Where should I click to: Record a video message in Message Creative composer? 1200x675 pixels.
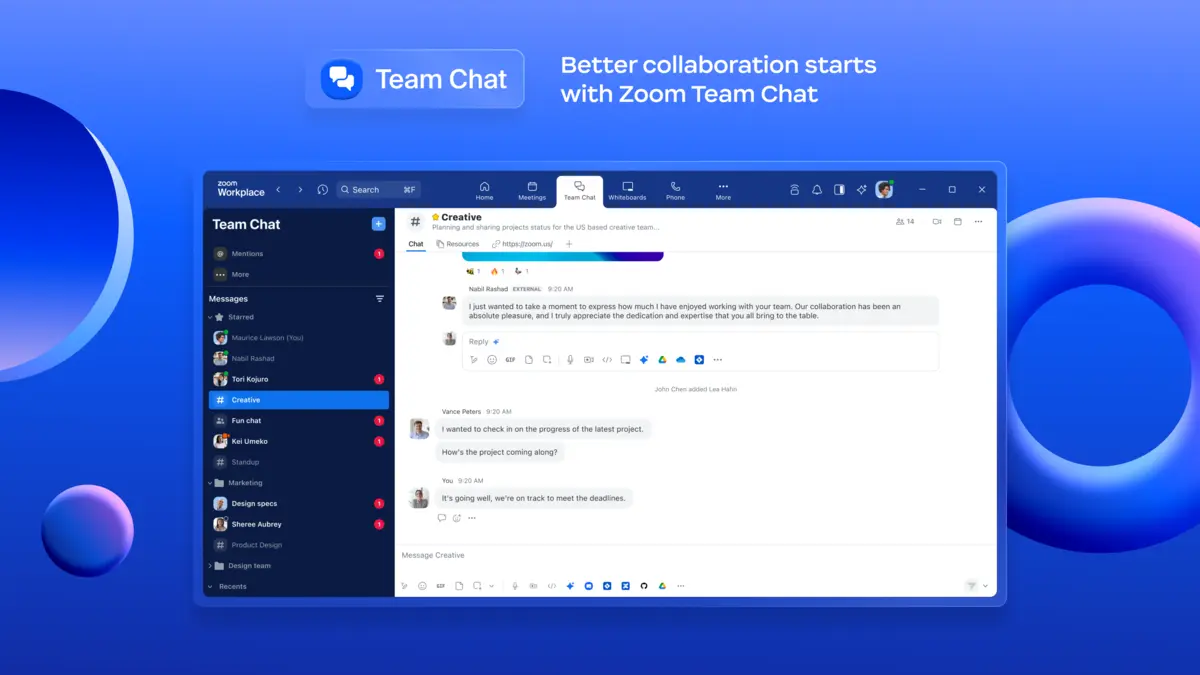533,586
